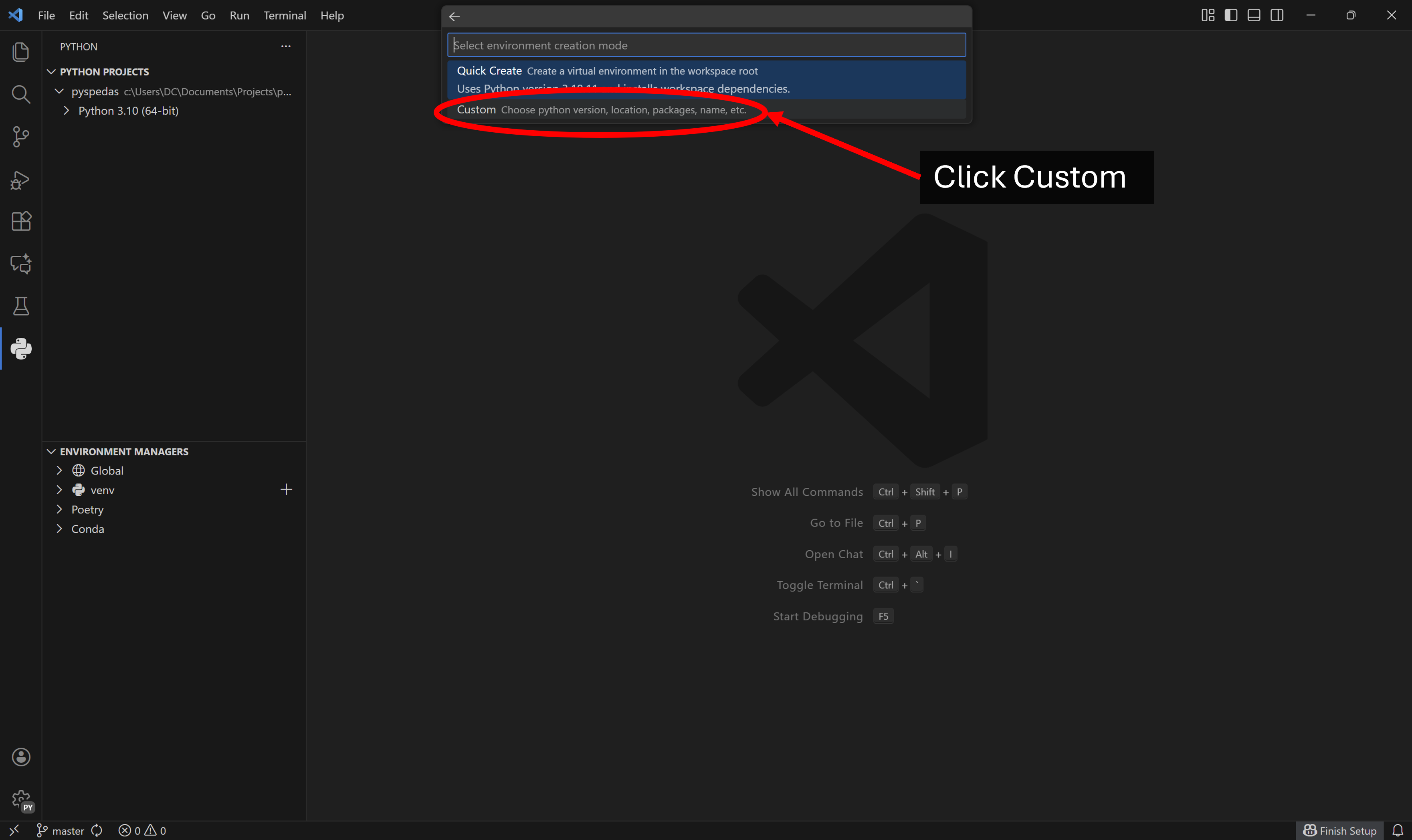1412x840 pixels.
Task: Open the Selection menu
Action: click(125, 15)
